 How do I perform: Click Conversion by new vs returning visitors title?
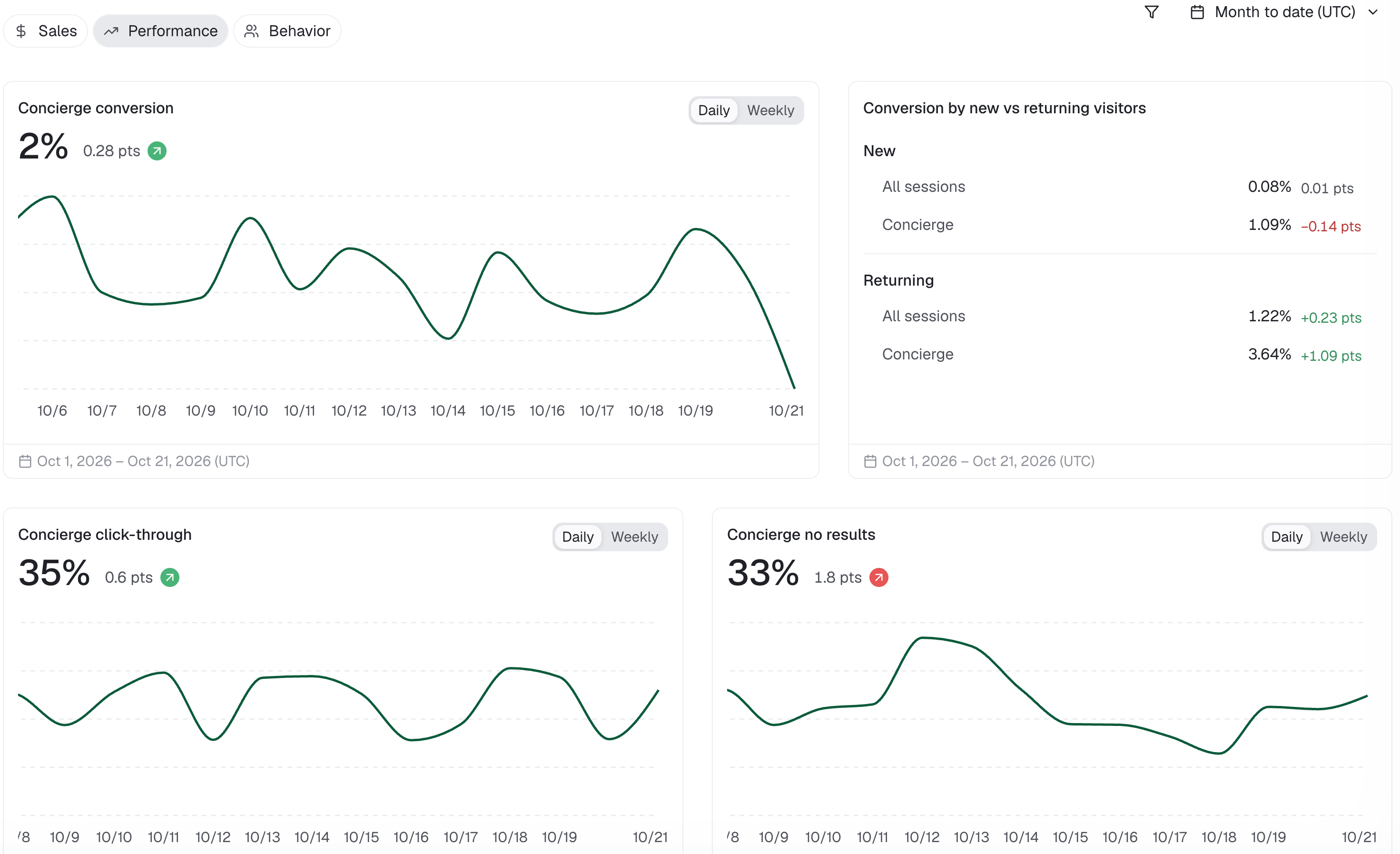[1005, 108]
